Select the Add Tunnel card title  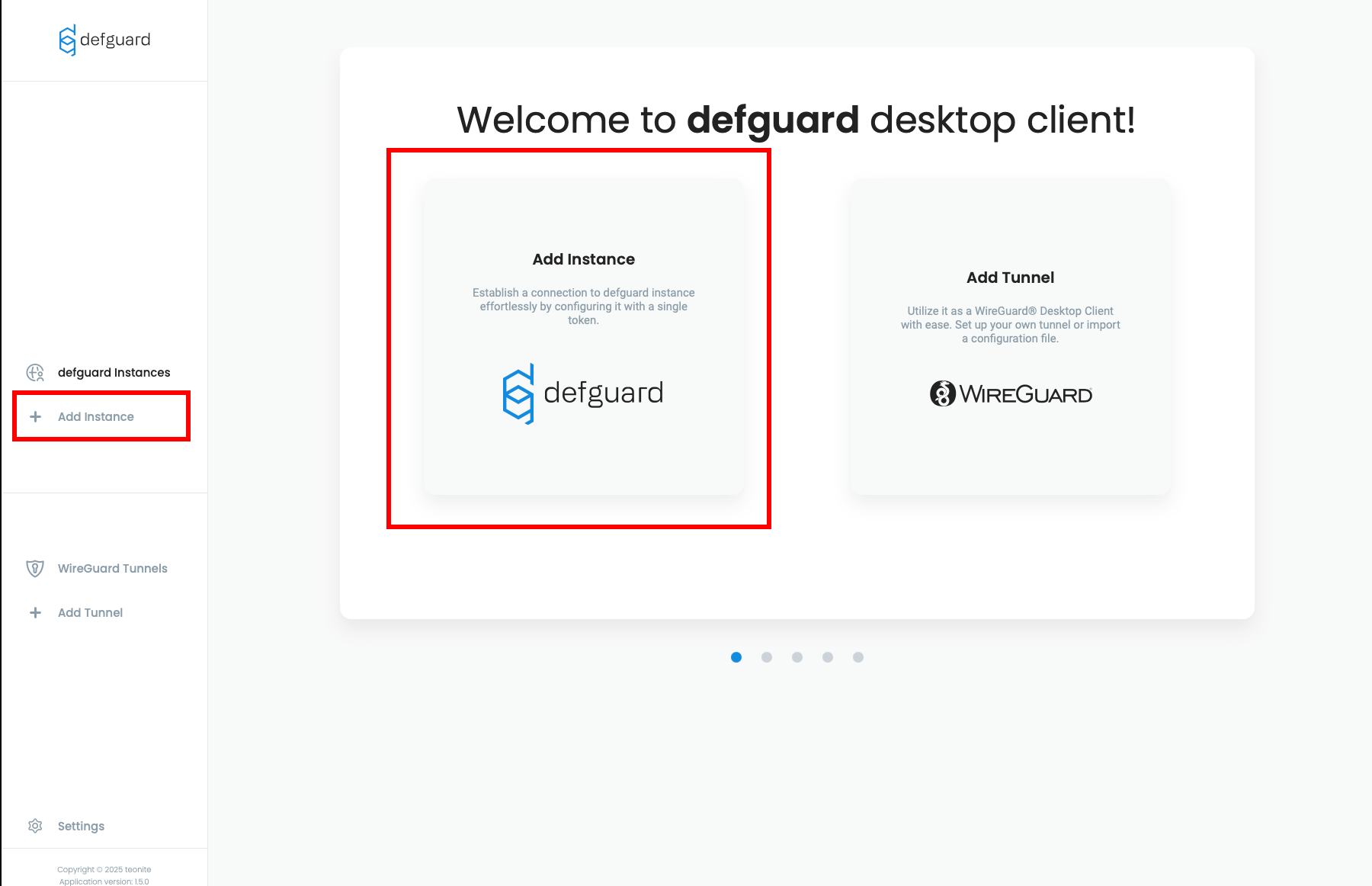tap(1010, 278)
